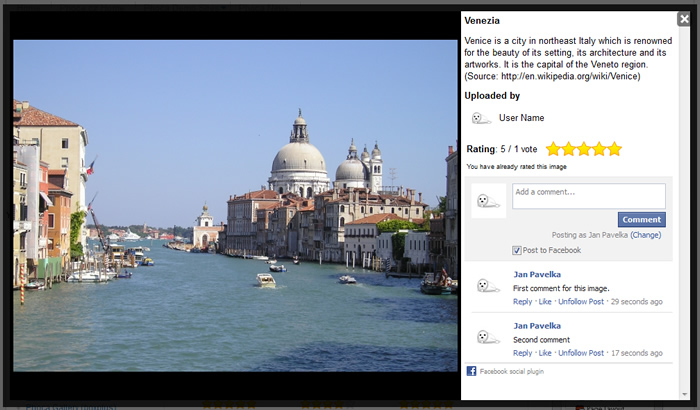Click avatar next to First comment
This screenshot has width=700, height=410.
488,286
